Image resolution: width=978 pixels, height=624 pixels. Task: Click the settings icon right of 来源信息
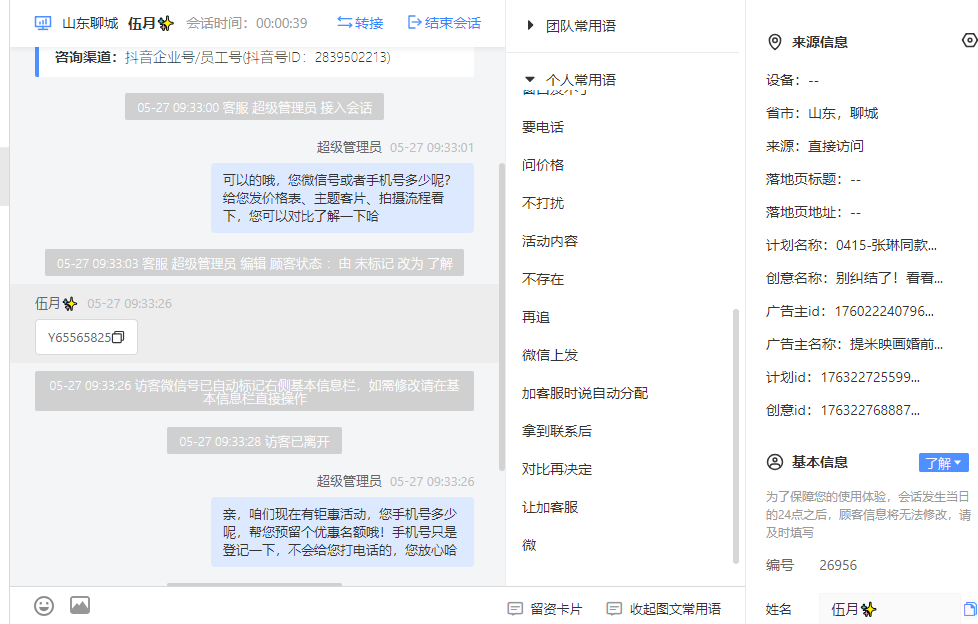[970, 41]
